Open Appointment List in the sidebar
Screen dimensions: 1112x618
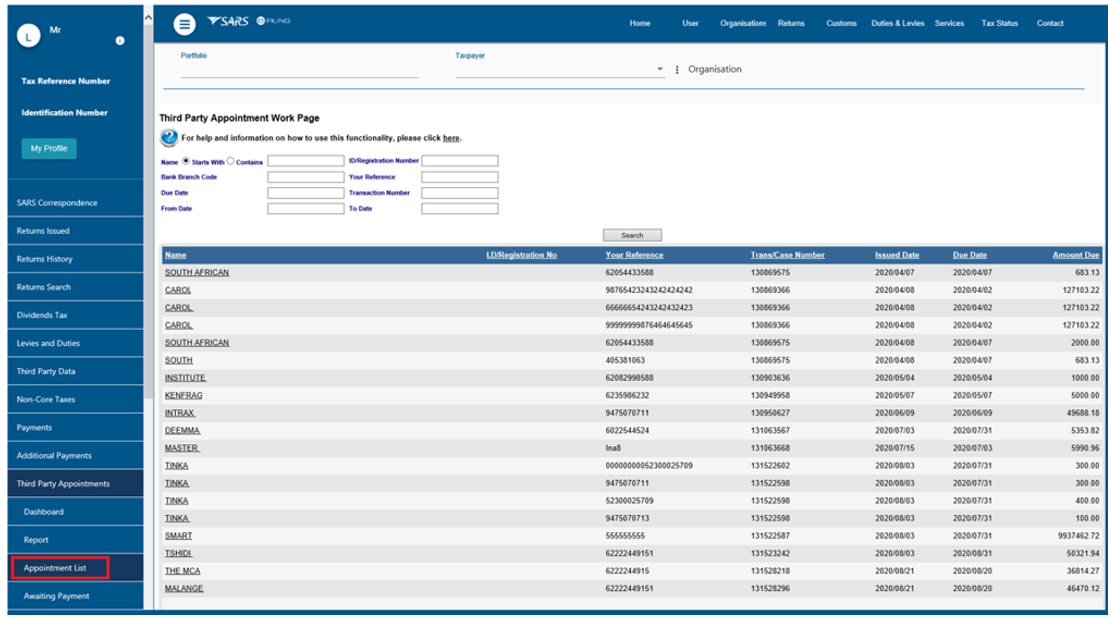56,568
